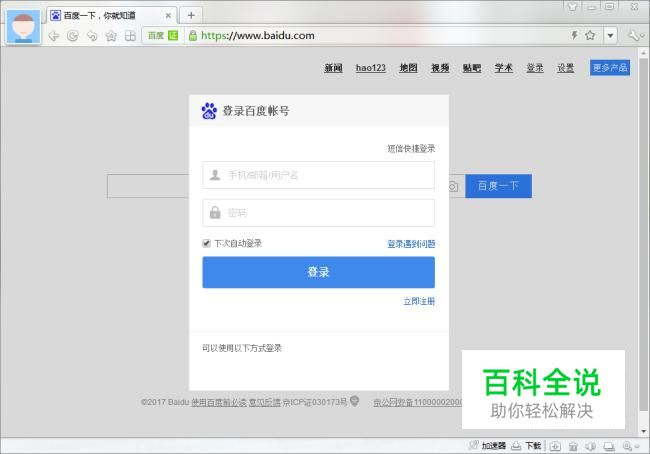
Task: Toggle the speaker mute icon in status bar
Action: coord(591,446)
